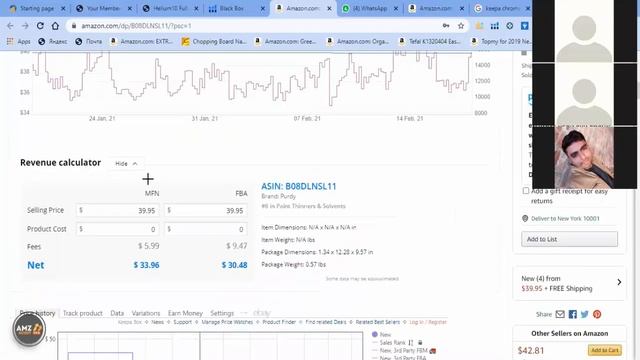Toggle the Sales Rank series in legend
Screen dimensions: 640x360
(x=392, y=342)
